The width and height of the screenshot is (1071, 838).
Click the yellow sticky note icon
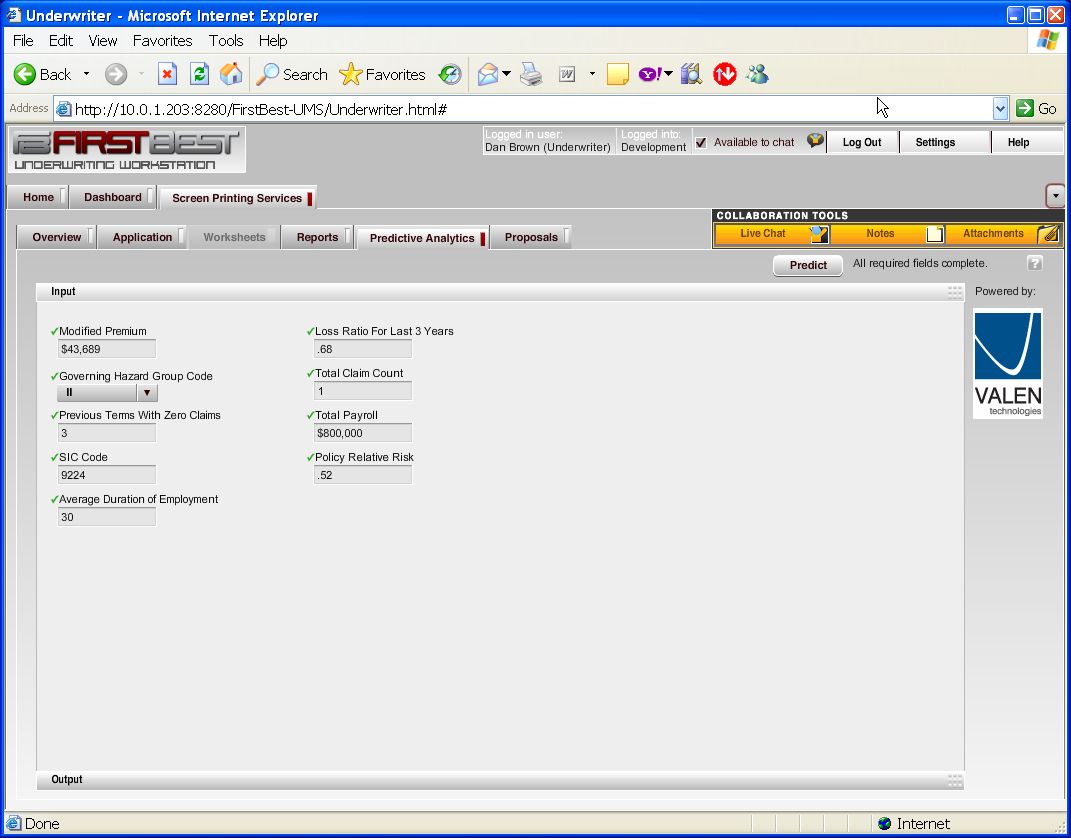point(617,74)
